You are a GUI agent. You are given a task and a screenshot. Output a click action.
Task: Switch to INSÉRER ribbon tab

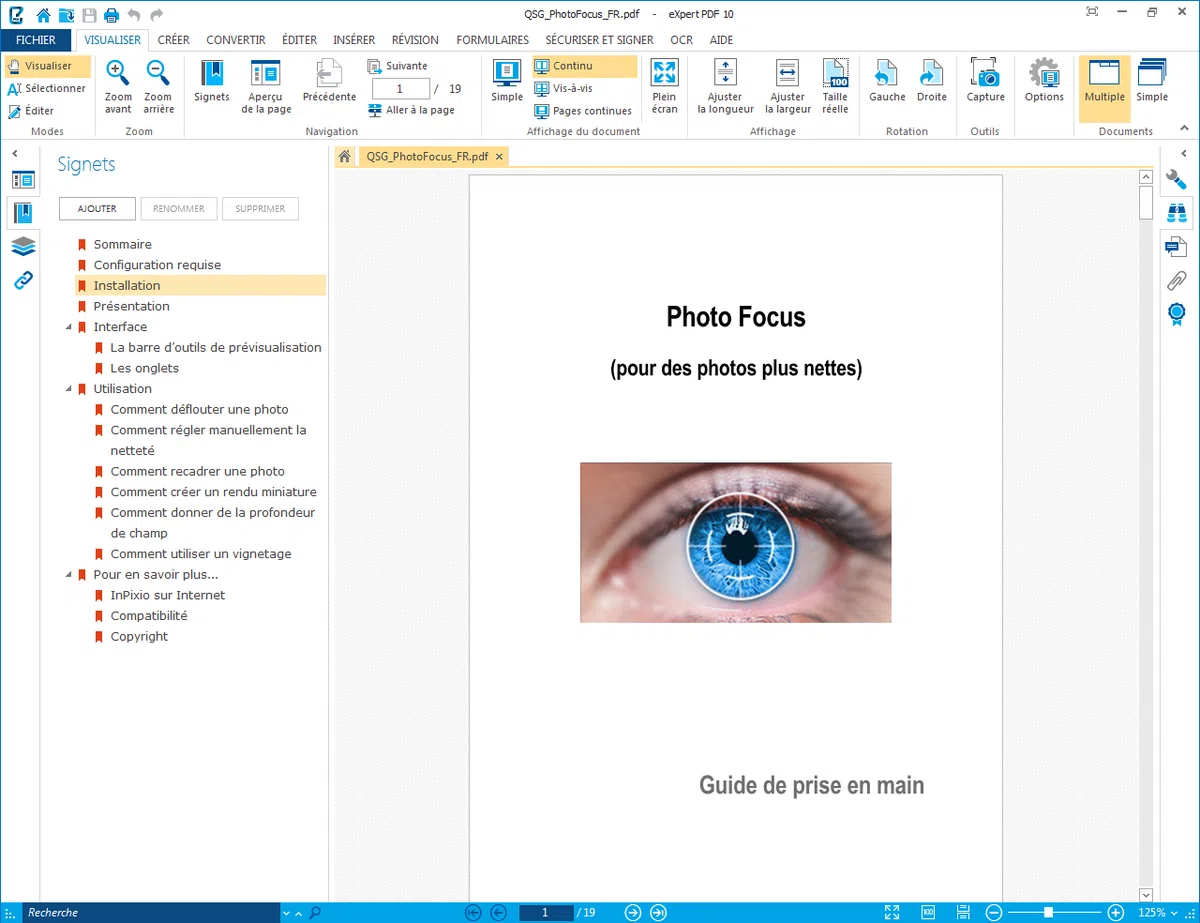click(x=354, y=40)
